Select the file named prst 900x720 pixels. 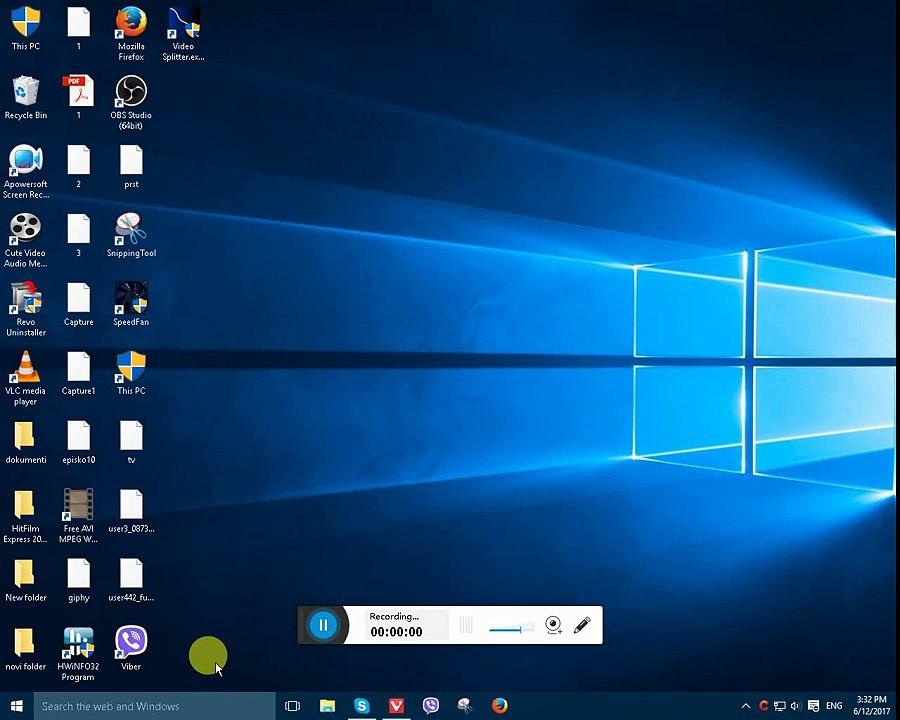131,167
